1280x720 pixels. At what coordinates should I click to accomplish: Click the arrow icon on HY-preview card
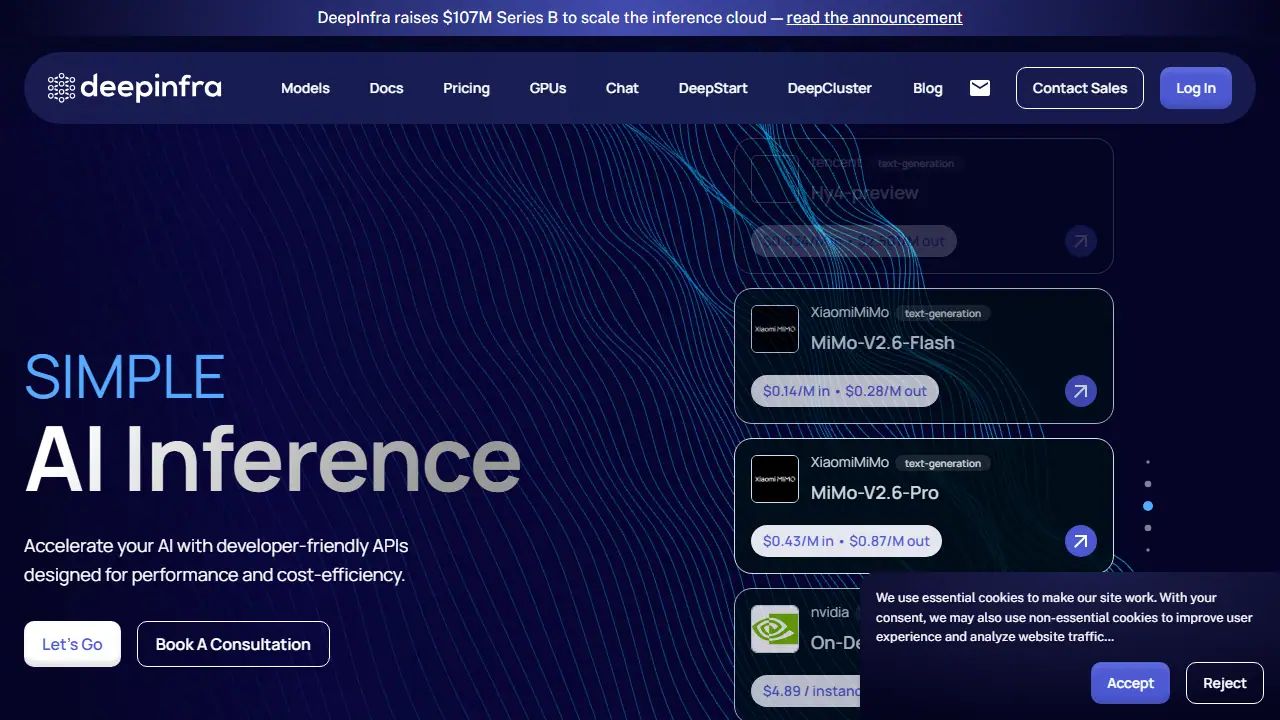pyautogui.click(x=1080, y=241)
